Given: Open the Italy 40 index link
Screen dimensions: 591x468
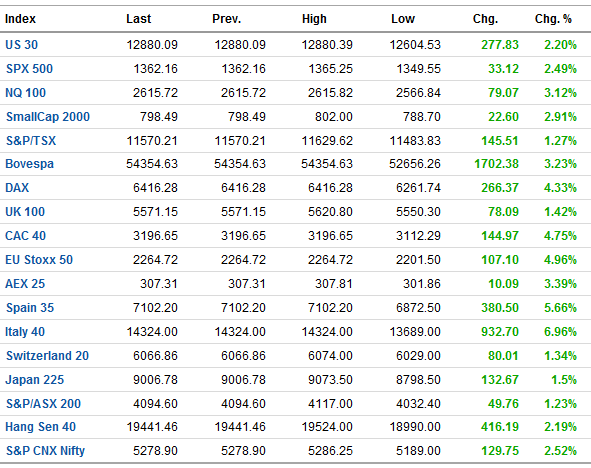Looking at the screenshot, I should [x=25, y=332].
